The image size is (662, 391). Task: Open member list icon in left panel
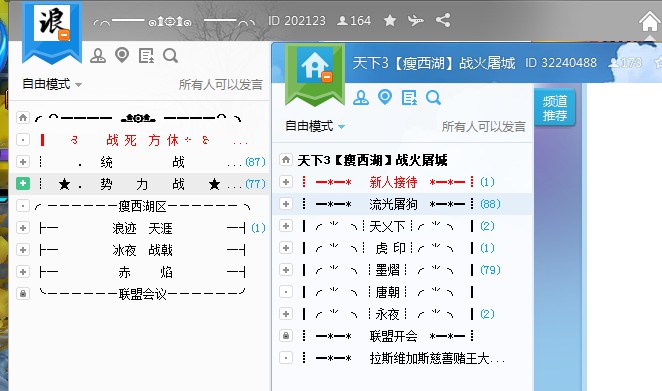(x=98, y=55)
